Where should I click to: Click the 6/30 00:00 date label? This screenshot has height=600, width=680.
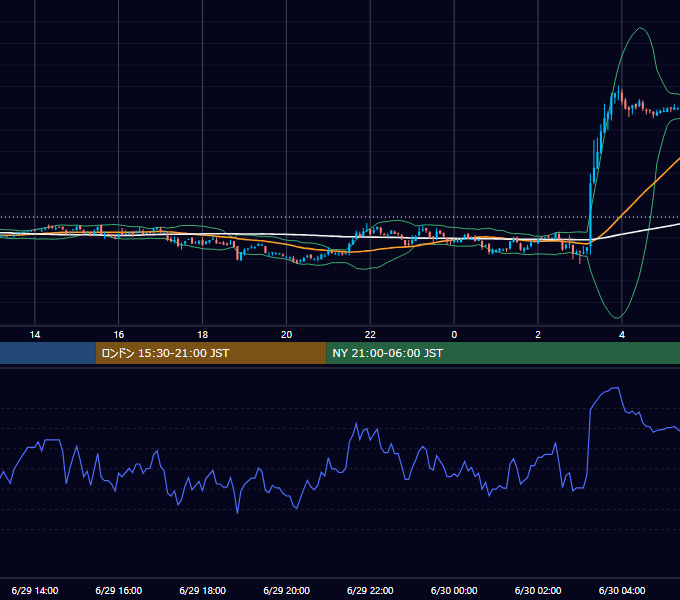pos(454,590)
